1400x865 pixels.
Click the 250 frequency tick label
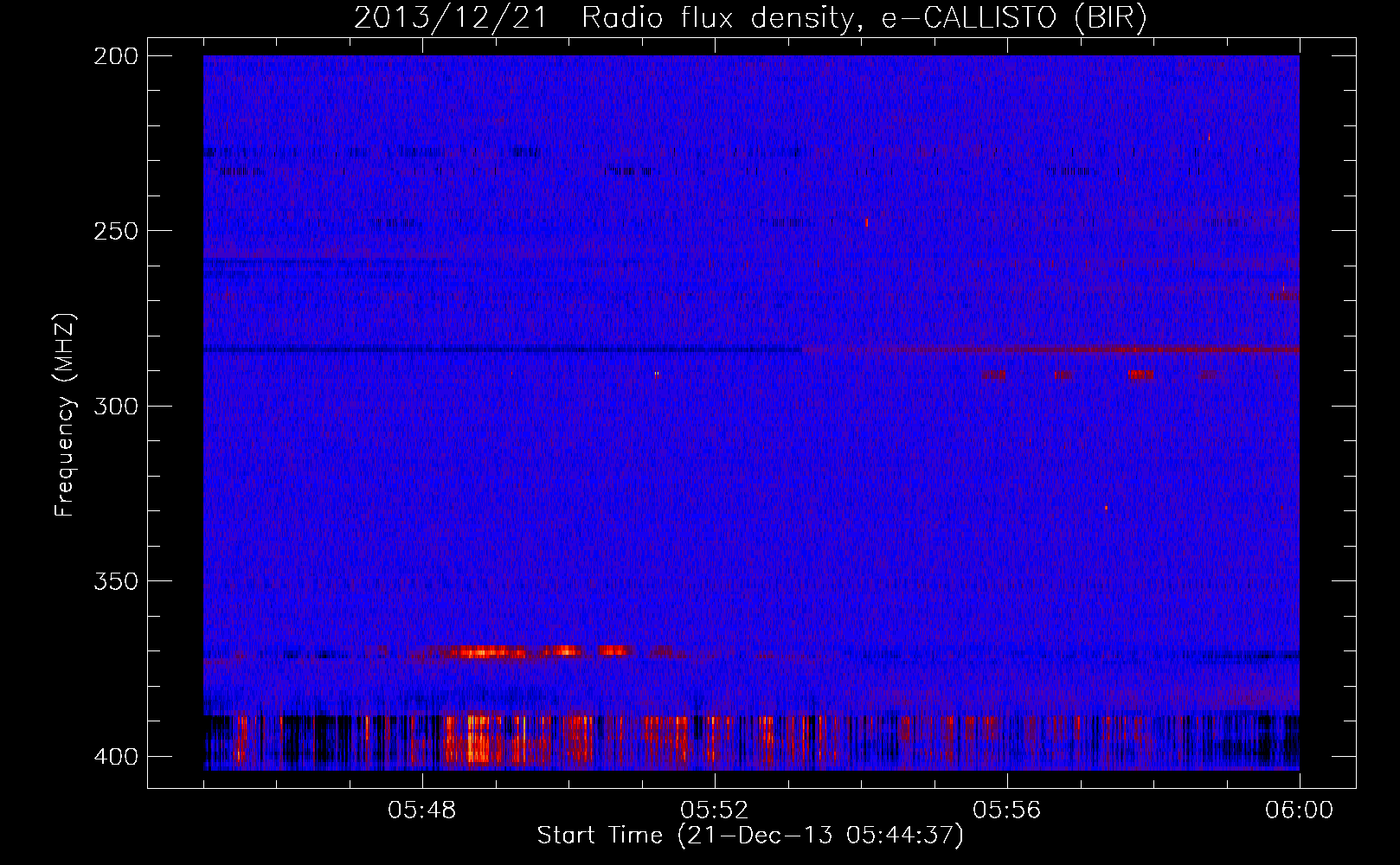coord(115,231)
